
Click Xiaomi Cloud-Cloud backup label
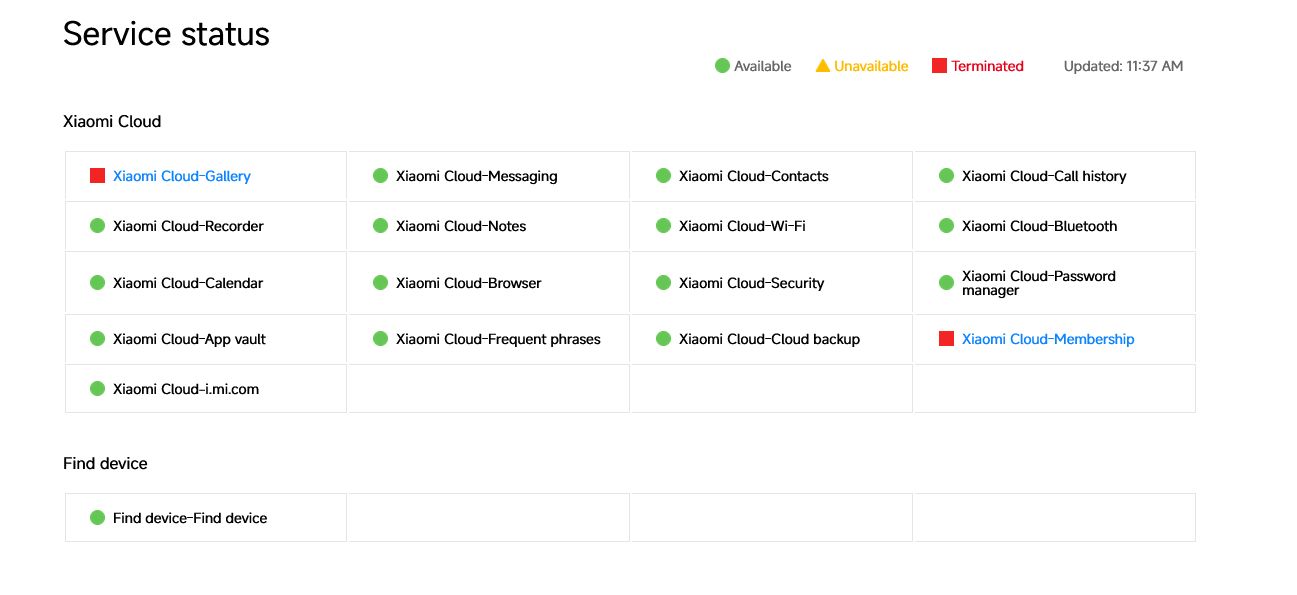pyautogui.click(x=769, y=339)
